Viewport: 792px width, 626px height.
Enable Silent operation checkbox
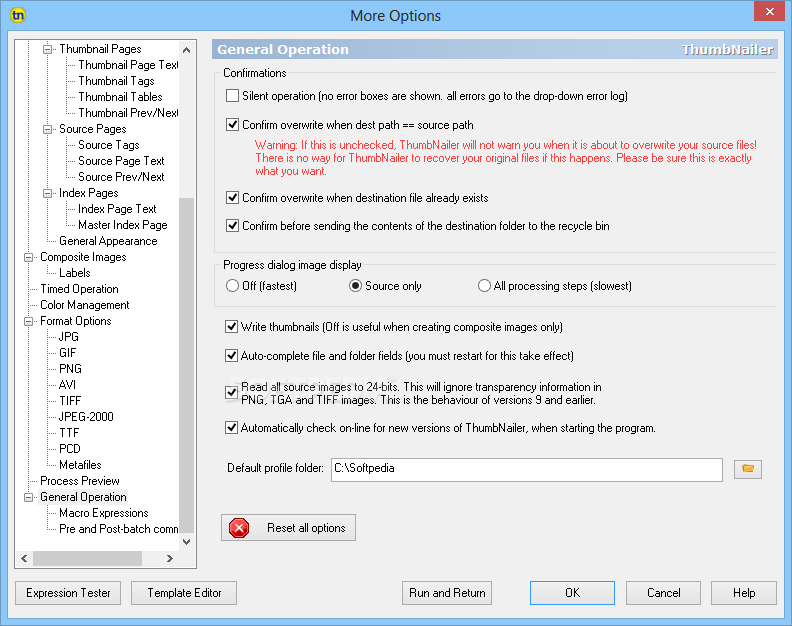click(x=232, y=95)
